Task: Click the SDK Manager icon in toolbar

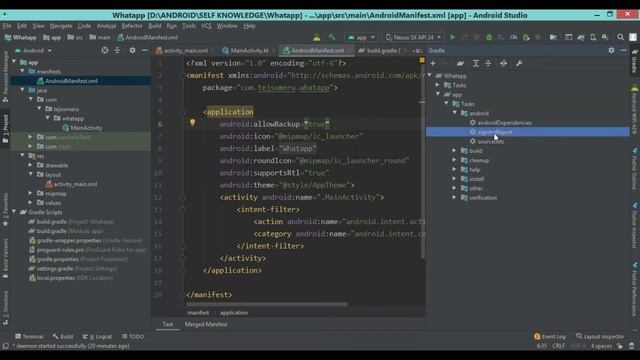Action: pos(605,37)
